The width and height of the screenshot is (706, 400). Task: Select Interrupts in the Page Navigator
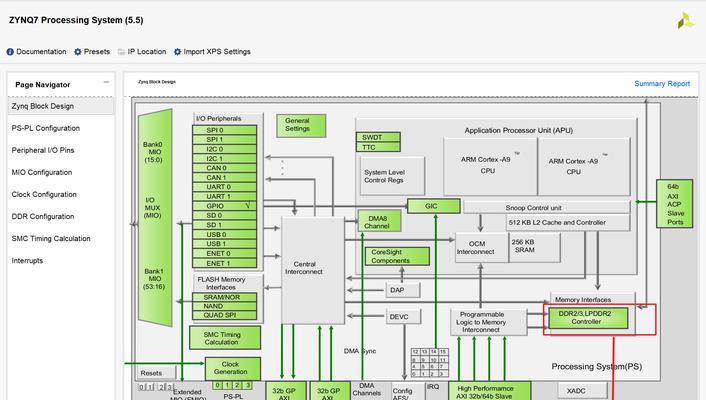point(27,261)
